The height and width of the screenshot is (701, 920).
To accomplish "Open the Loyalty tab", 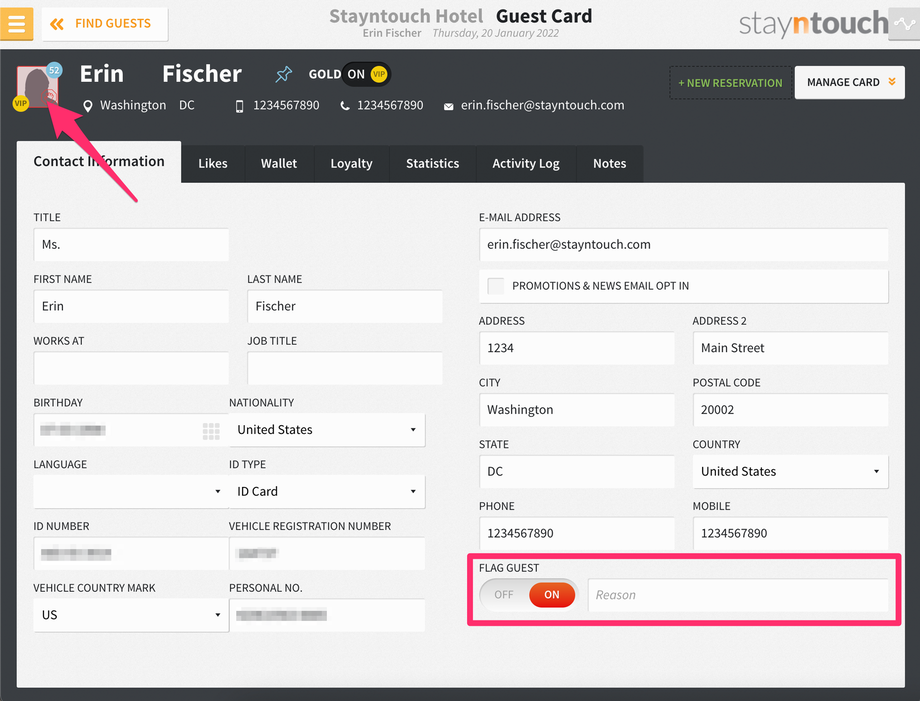I will click(351, 164).
